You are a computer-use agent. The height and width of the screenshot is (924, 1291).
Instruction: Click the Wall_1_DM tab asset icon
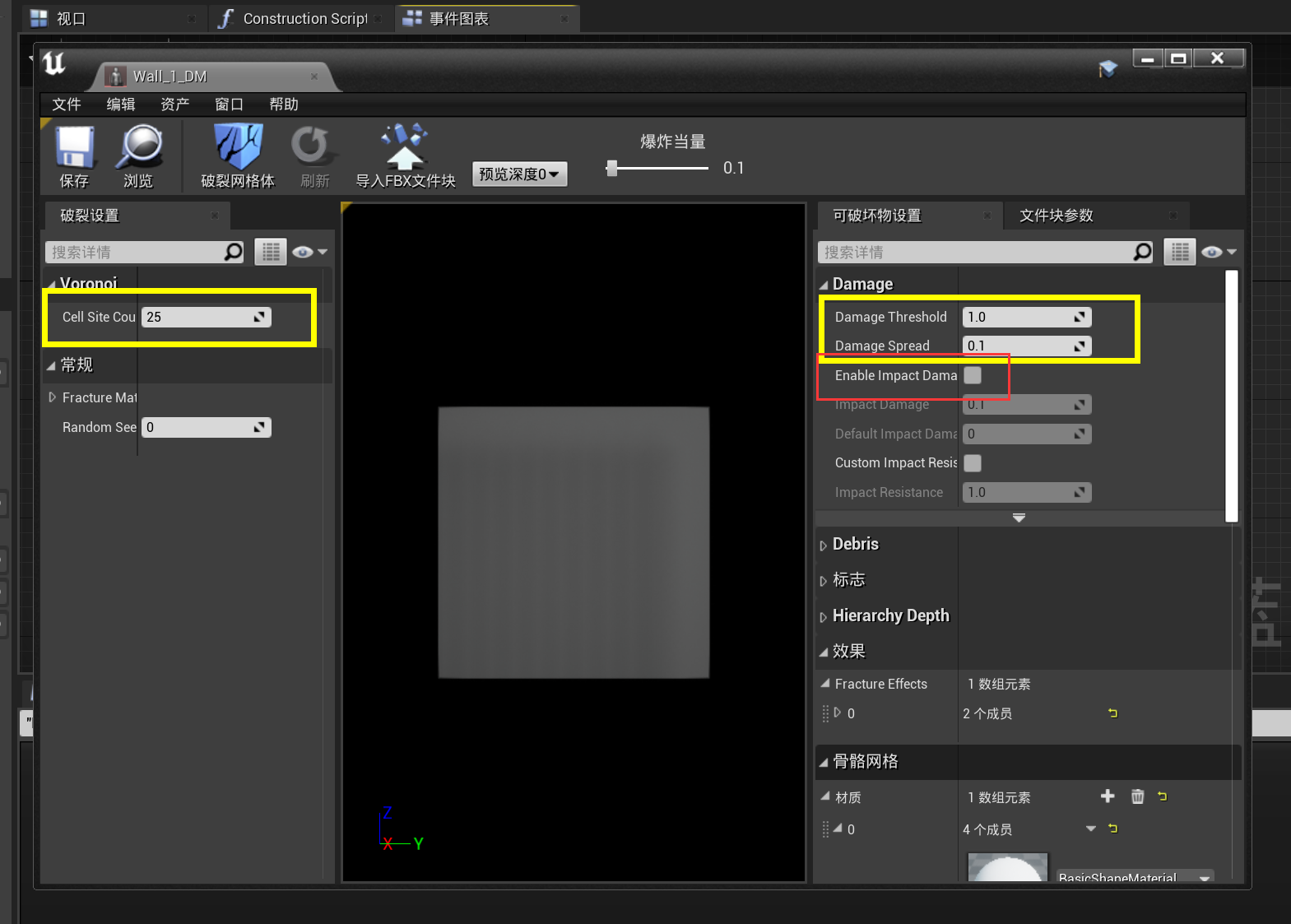tap(116, 77)
